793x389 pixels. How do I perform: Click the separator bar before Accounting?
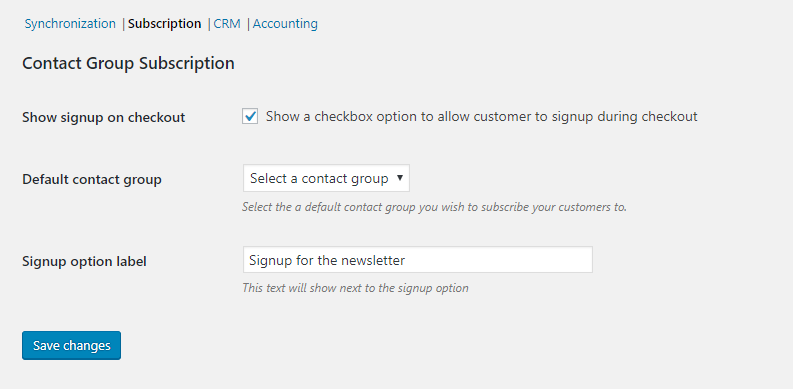pyautogui.click(x=248, y=24)
